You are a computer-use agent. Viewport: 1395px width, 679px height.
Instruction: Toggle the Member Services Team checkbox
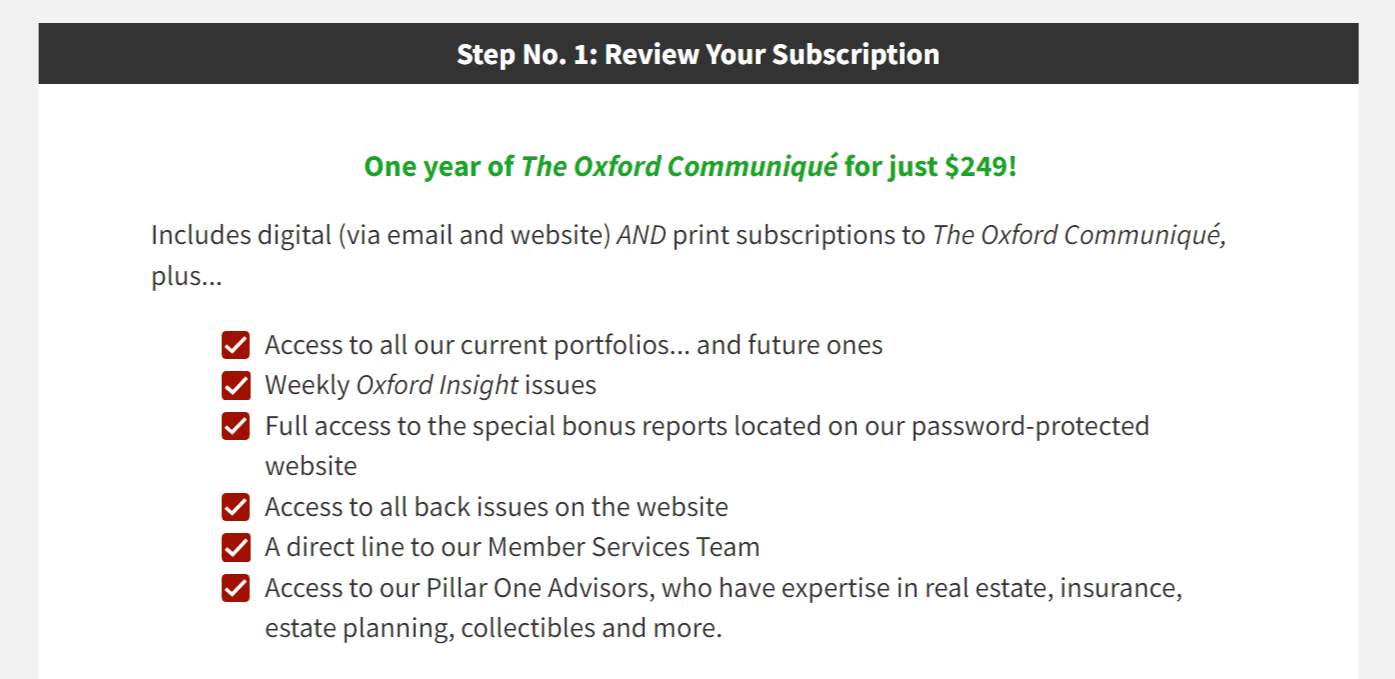tap(236, 547)
